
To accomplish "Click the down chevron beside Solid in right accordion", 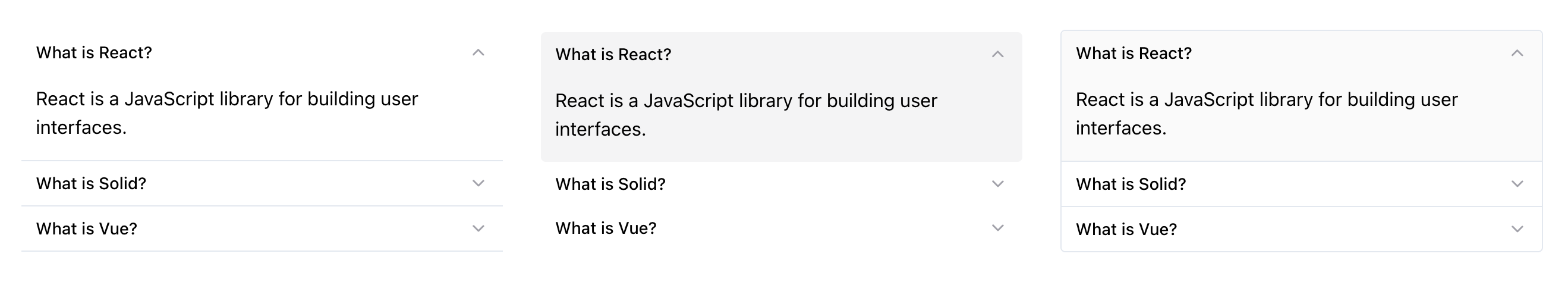I will click(1517, 184).
